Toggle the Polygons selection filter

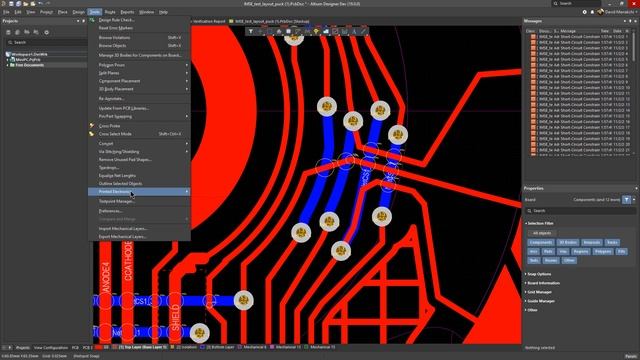tap(603, 251)
